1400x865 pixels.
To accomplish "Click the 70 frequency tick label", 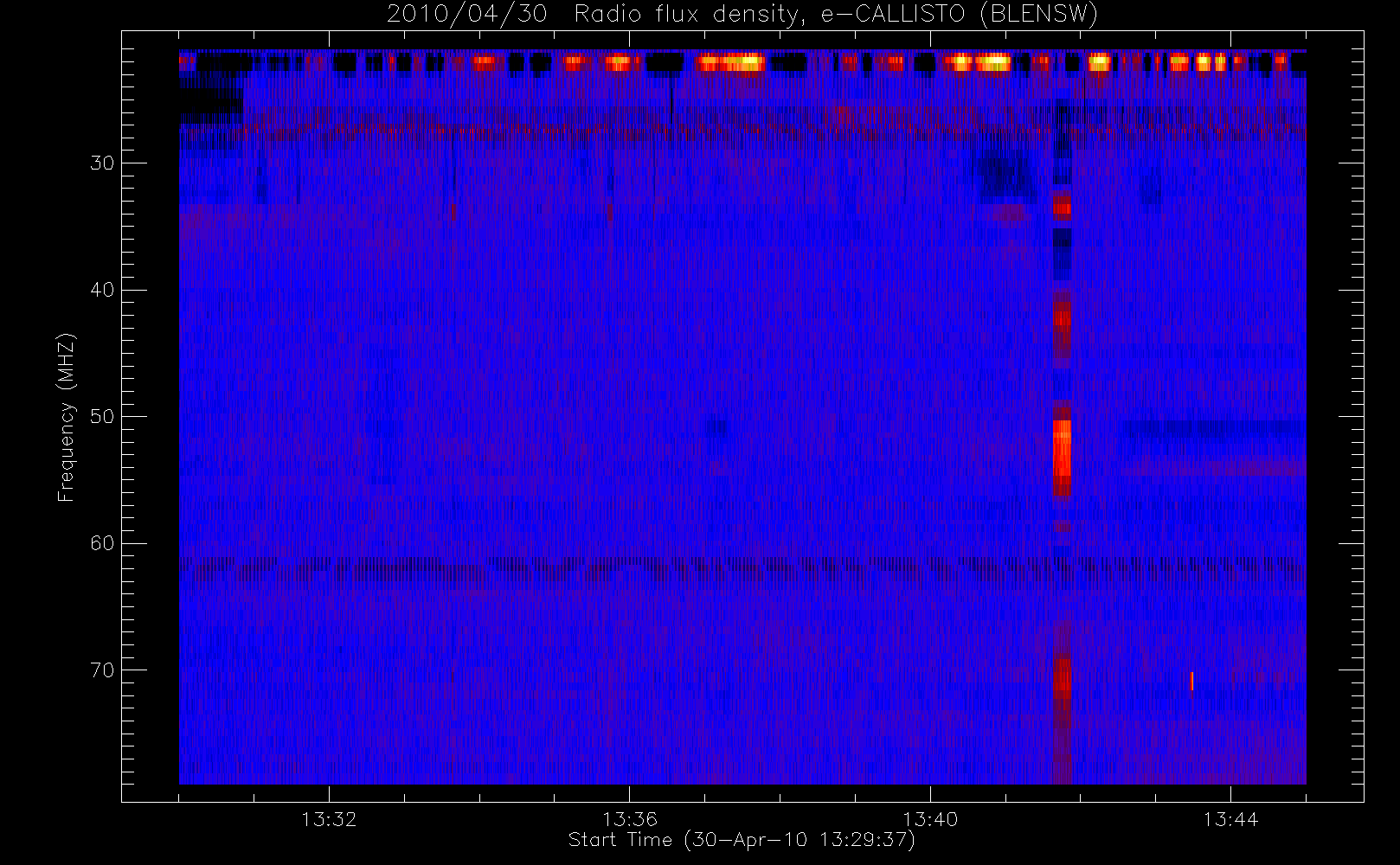I will tap(102, 670).
